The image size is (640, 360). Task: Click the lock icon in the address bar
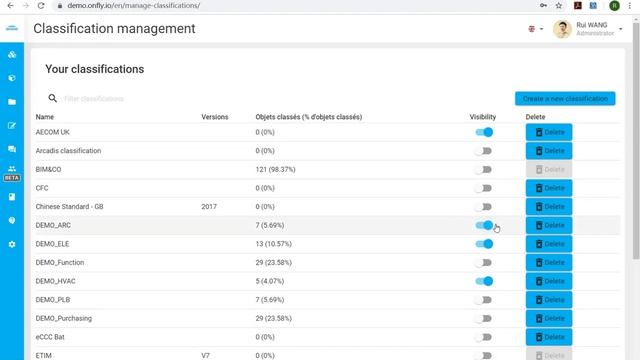point(60,6)
